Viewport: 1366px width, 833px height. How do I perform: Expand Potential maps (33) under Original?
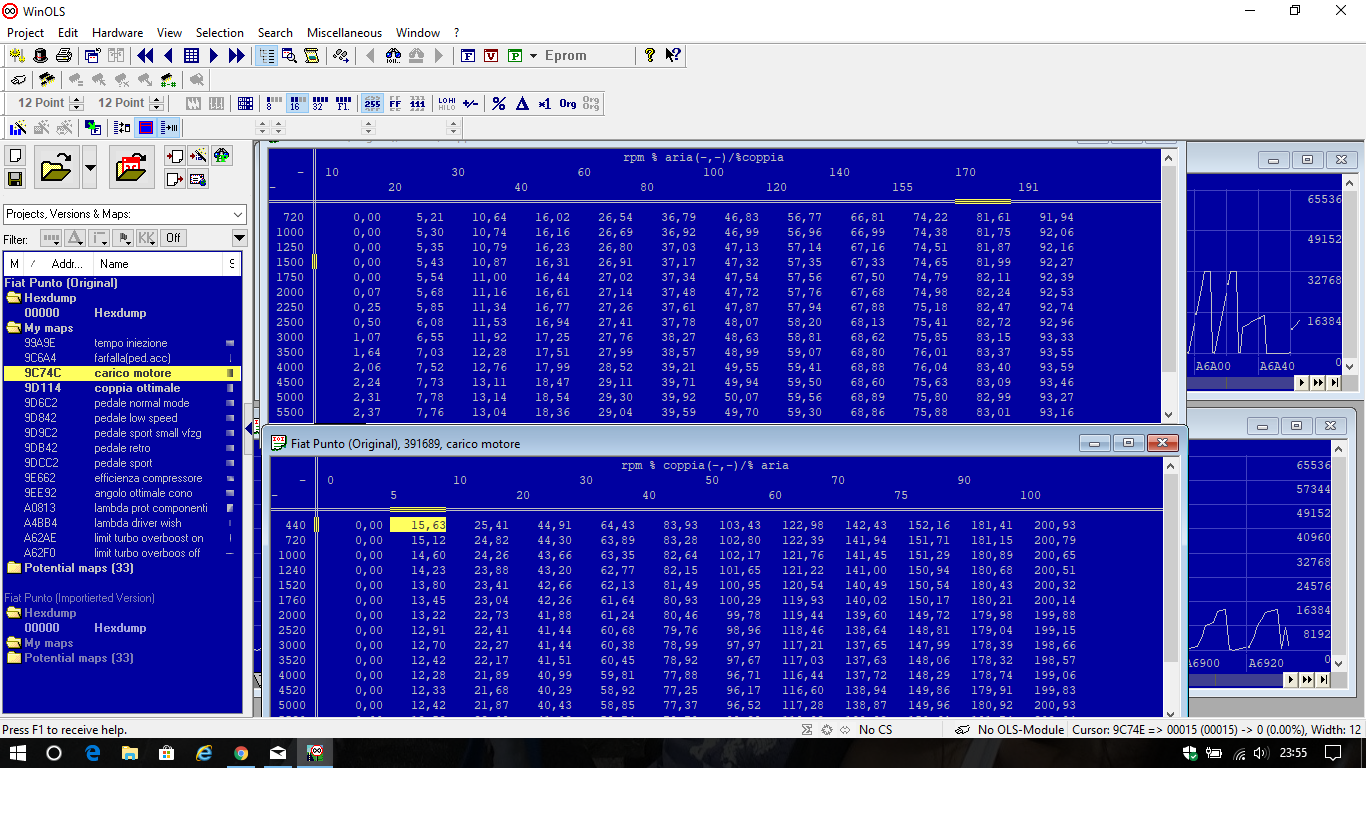click(x=14, y=568)
